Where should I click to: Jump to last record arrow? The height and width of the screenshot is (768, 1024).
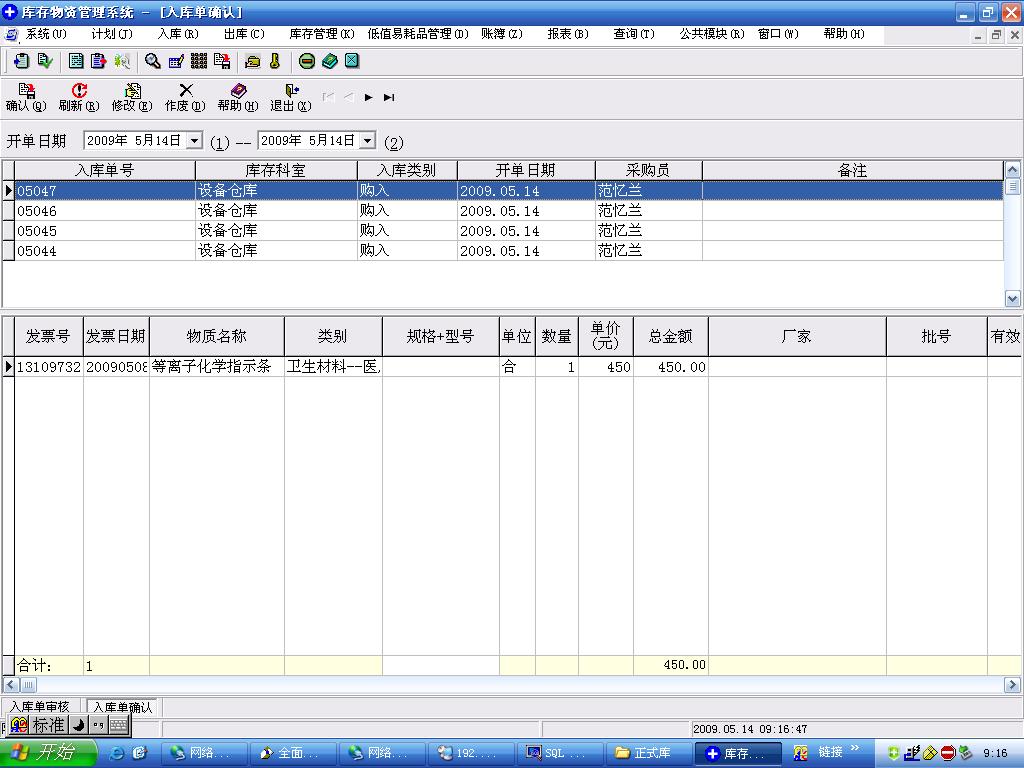(x=389, y=97)
